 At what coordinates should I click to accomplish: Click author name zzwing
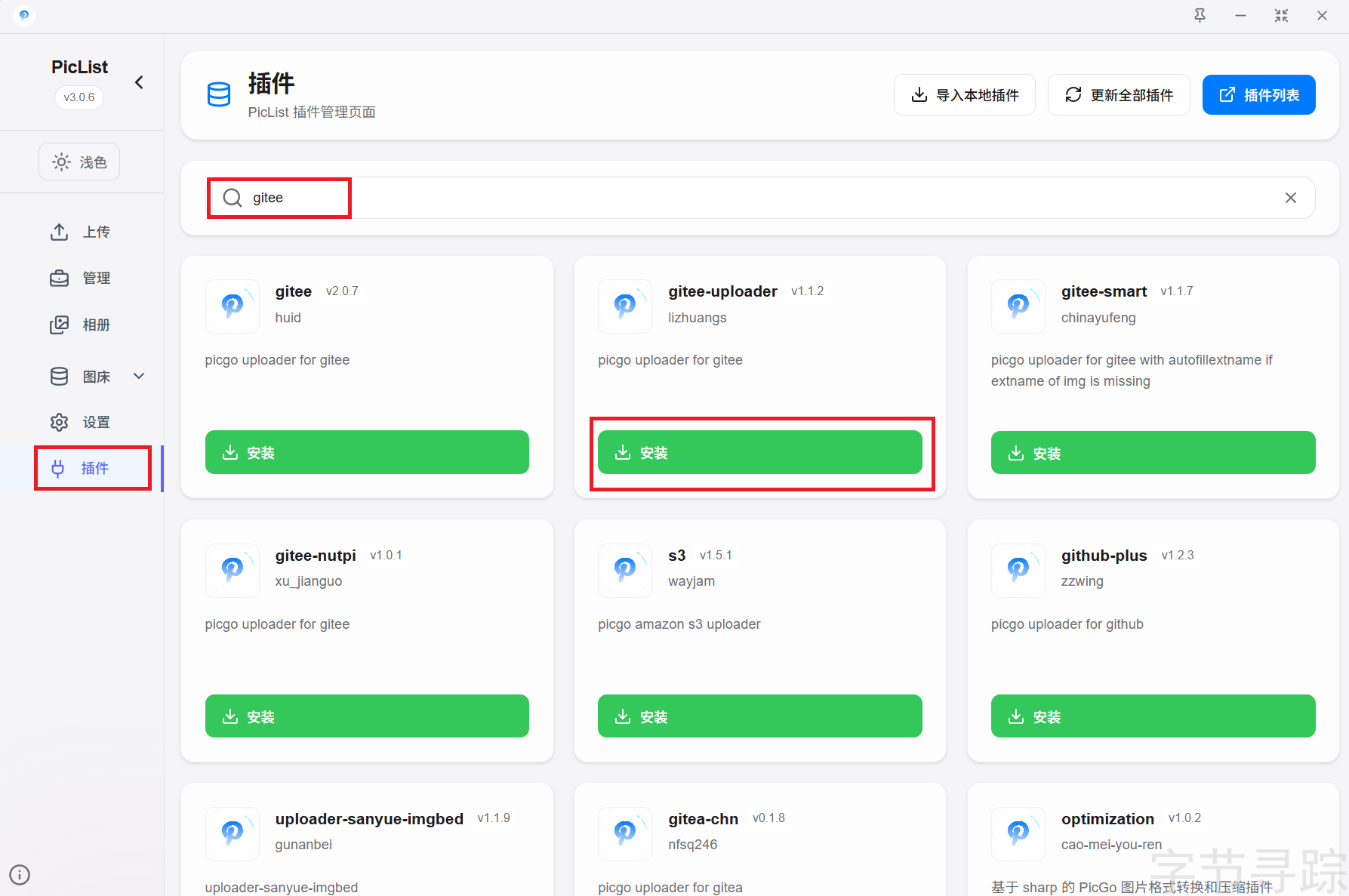1083,581
